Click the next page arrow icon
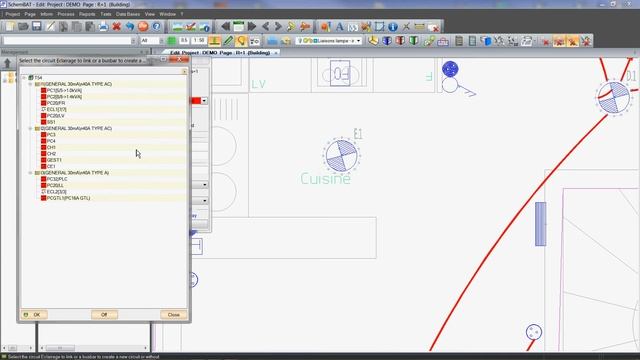This screenshot has height=360, width=640. pyautogui.click(x=278, y=27)
